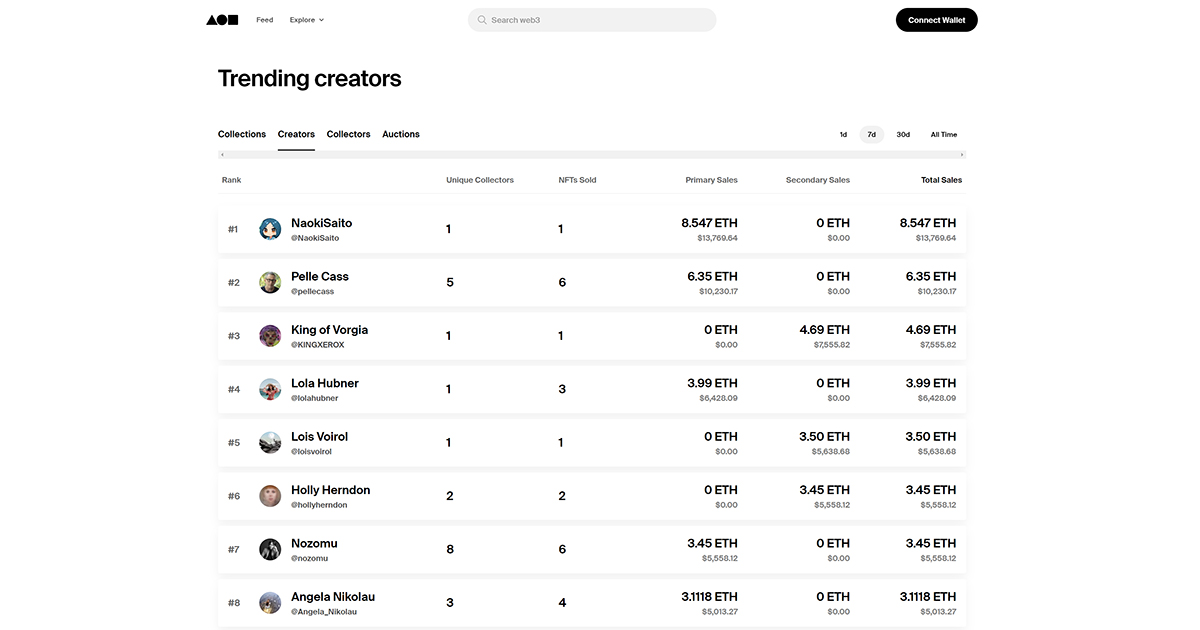Focus the Search web3 field
The width and height of the screenshot is (1200, 630).
(x=592, y=20)
